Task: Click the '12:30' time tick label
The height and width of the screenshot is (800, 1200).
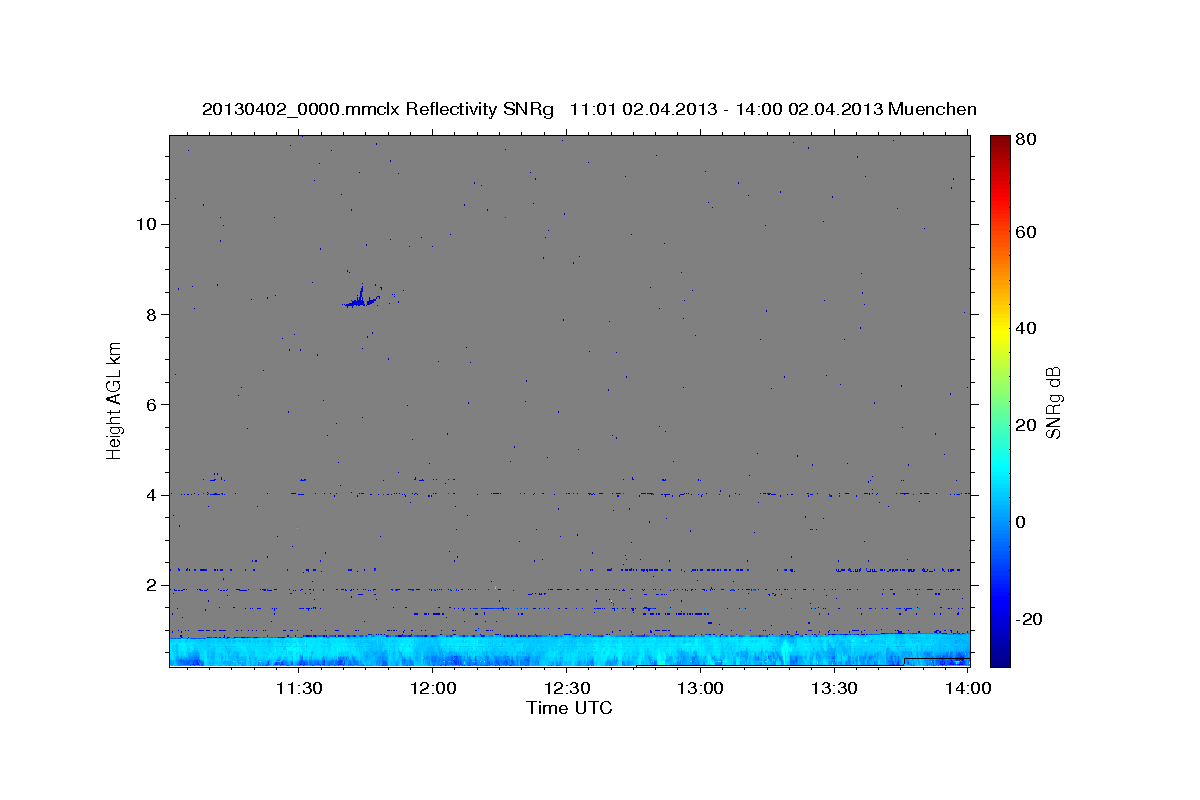Action: 566,688
